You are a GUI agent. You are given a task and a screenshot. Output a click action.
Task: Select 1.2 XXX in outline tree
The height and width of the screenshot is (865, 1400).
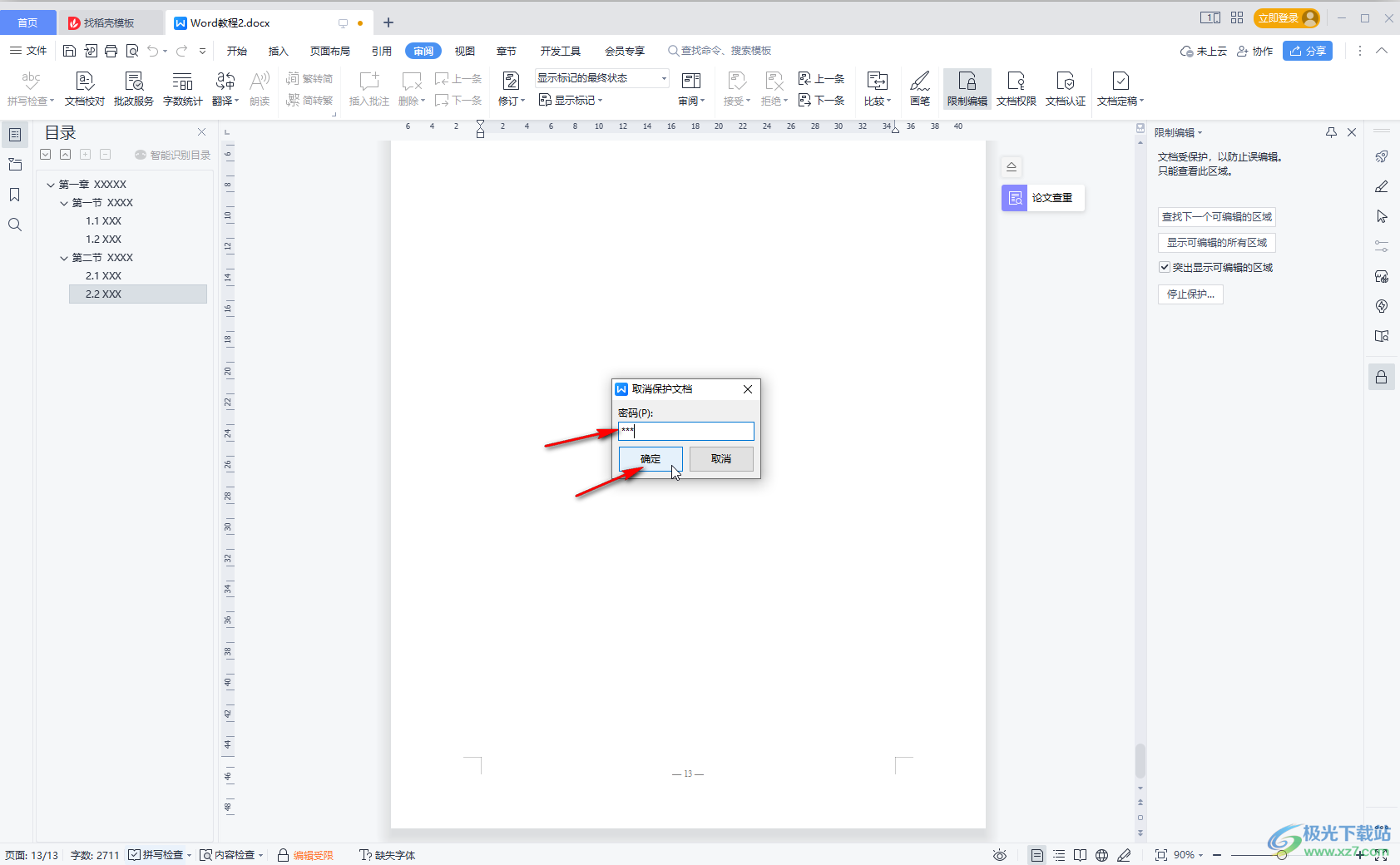103,240
